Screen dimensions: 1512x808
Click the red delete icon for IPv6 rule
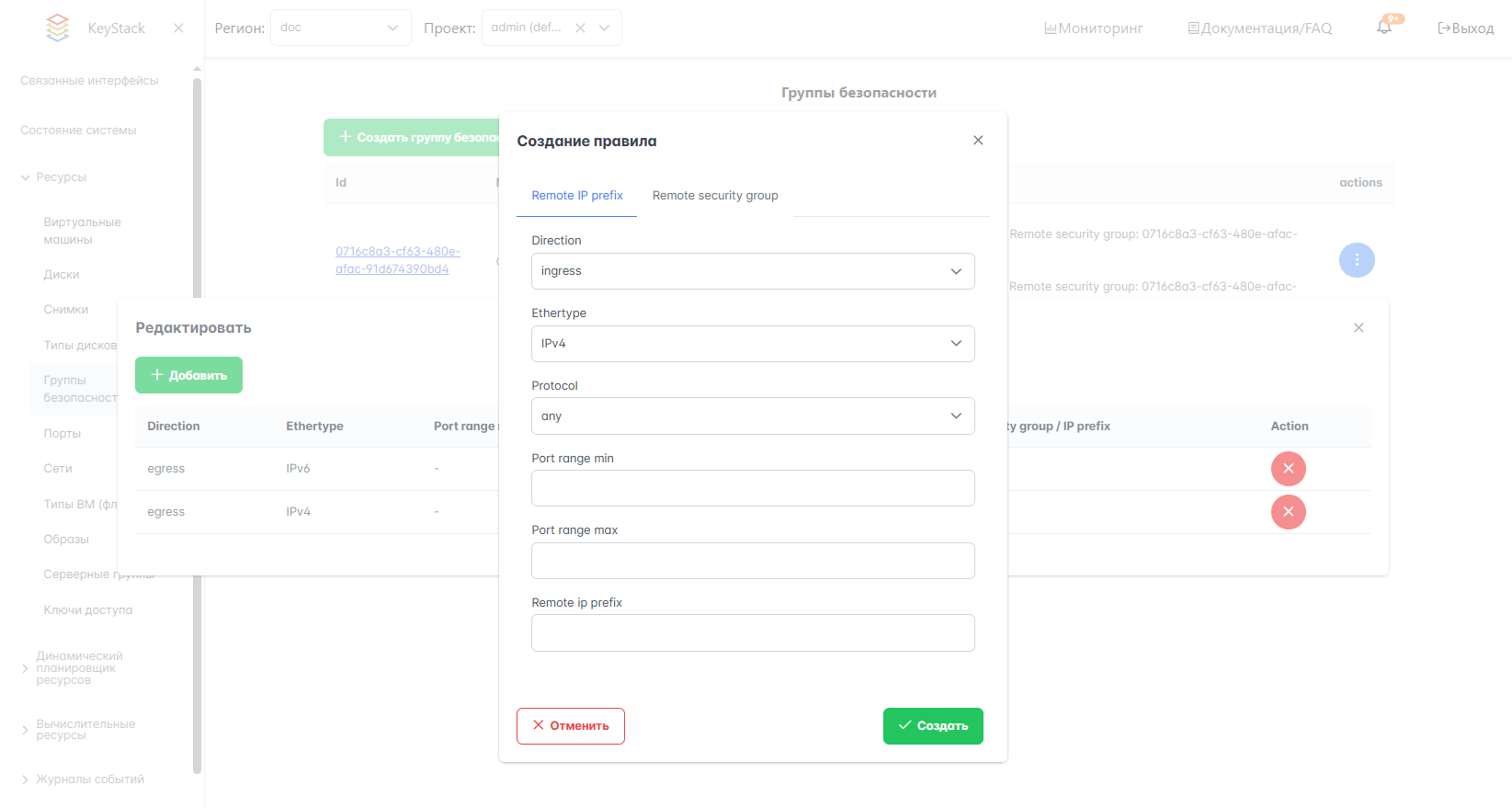click(1288, 469)
